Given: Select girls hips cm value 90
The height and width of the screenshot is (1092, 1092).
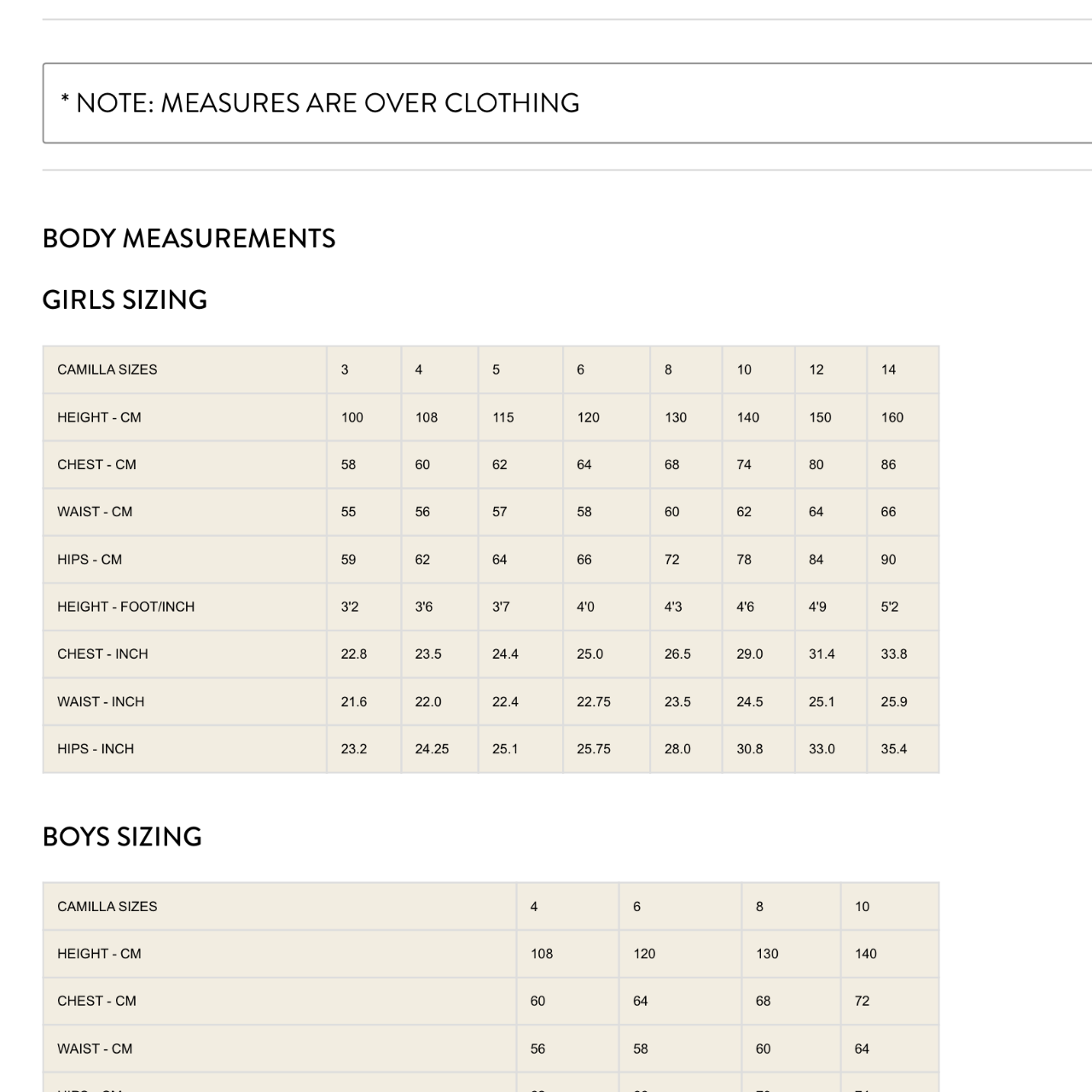Looking at the screenshot, I should [x=888, y=560].
